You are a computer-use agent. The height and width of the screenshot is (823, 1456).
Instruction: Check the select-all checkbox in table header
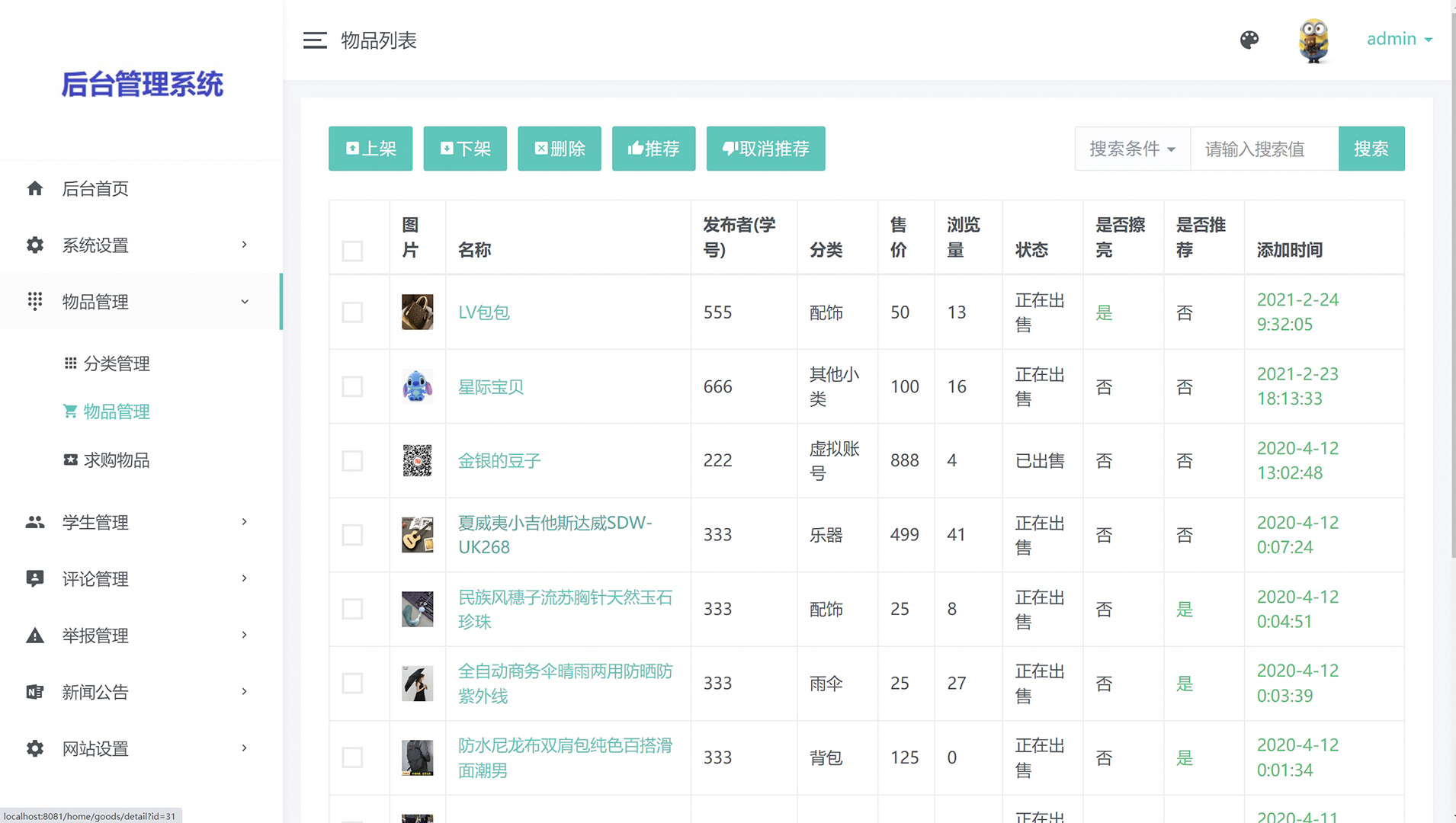(352, 251)
